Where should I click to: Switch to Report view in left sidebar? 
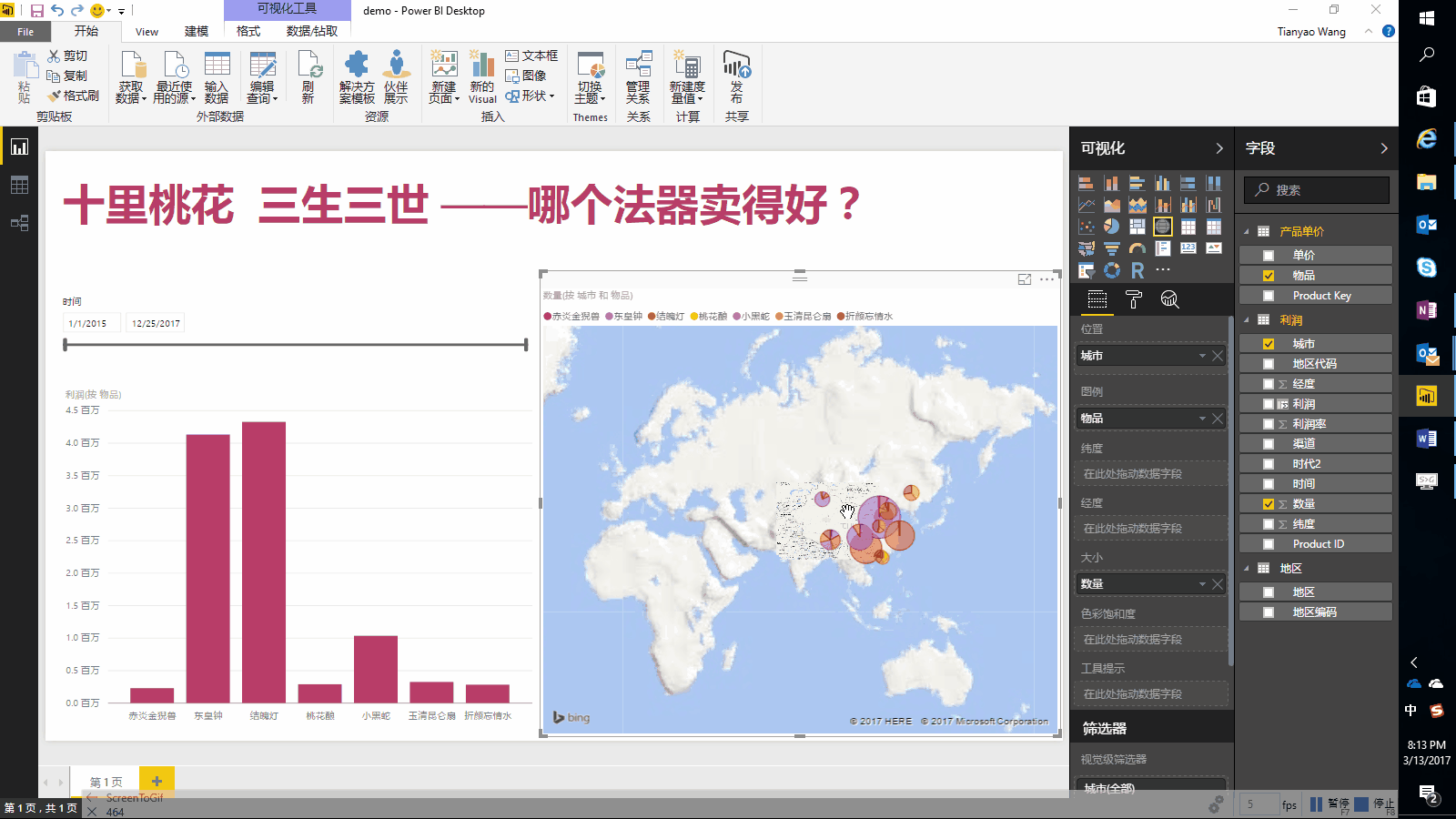[19, 147]
